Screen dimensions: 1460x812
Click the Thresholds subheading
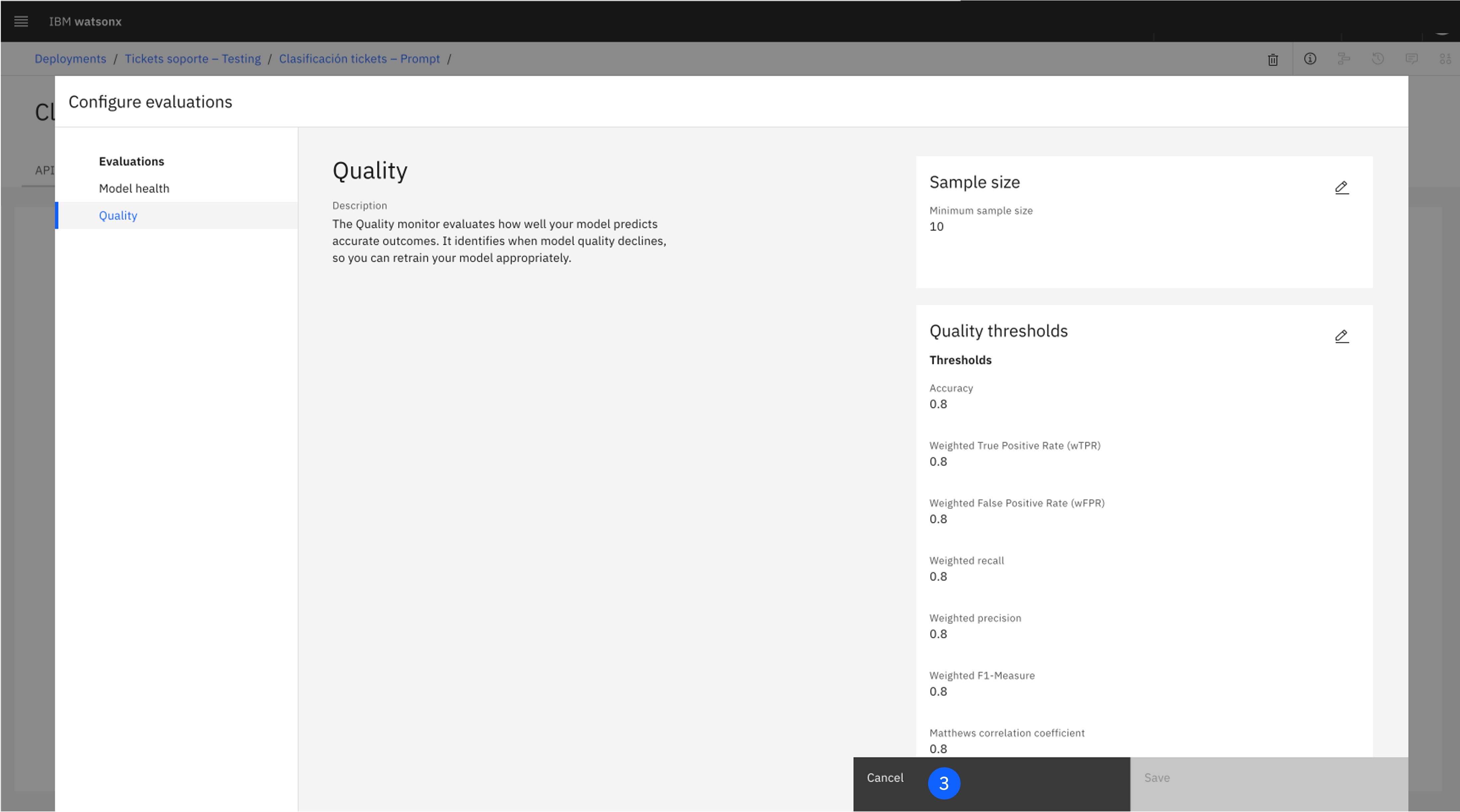tap(960, 360)
